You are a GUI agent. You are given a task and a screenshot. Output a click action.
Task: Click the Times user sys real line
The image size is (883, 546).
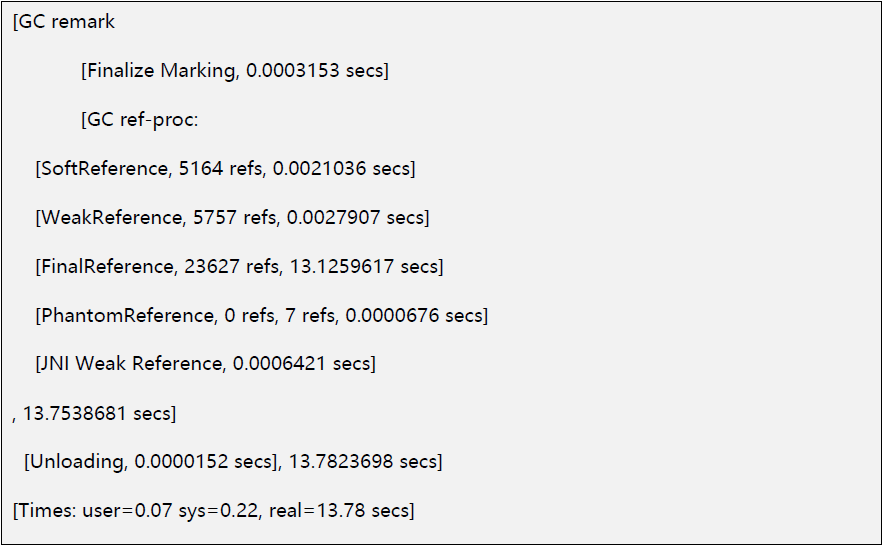[x=213, y=511]
